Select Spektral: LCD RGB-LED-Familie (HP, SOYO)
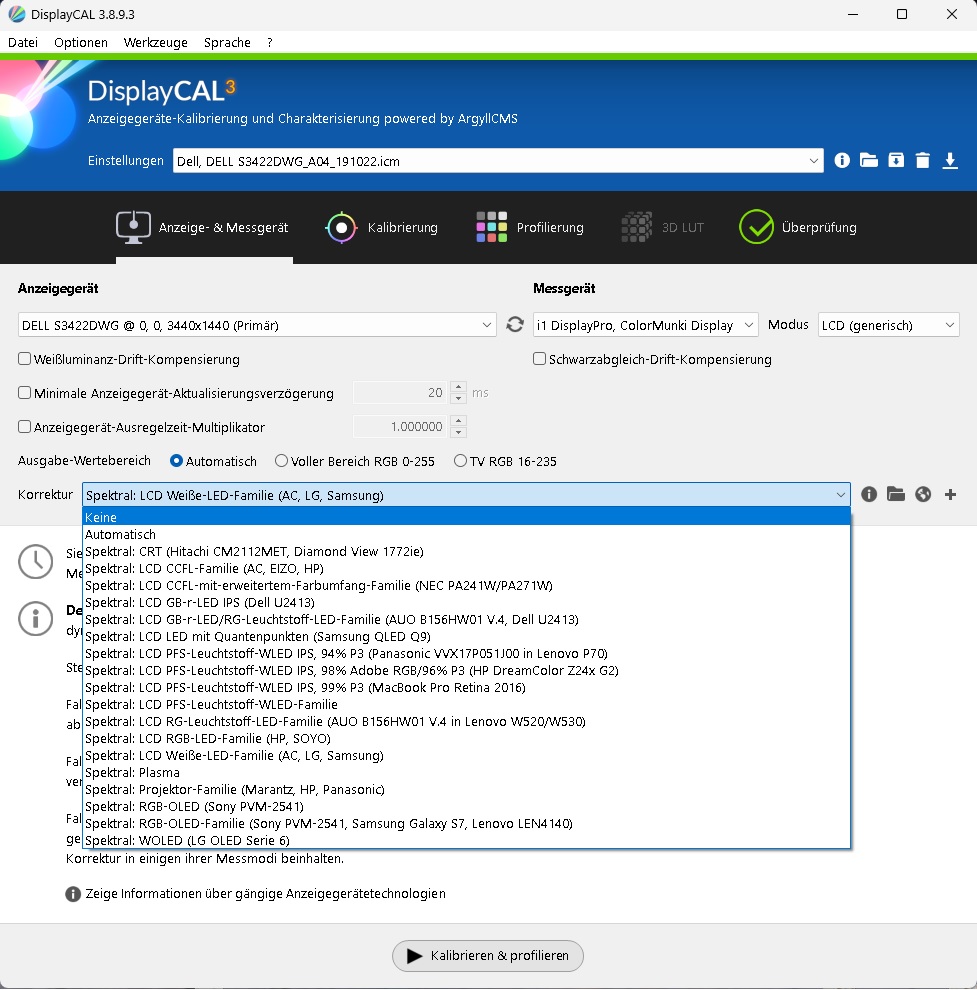The image size is (977, 990). (467, 738)
